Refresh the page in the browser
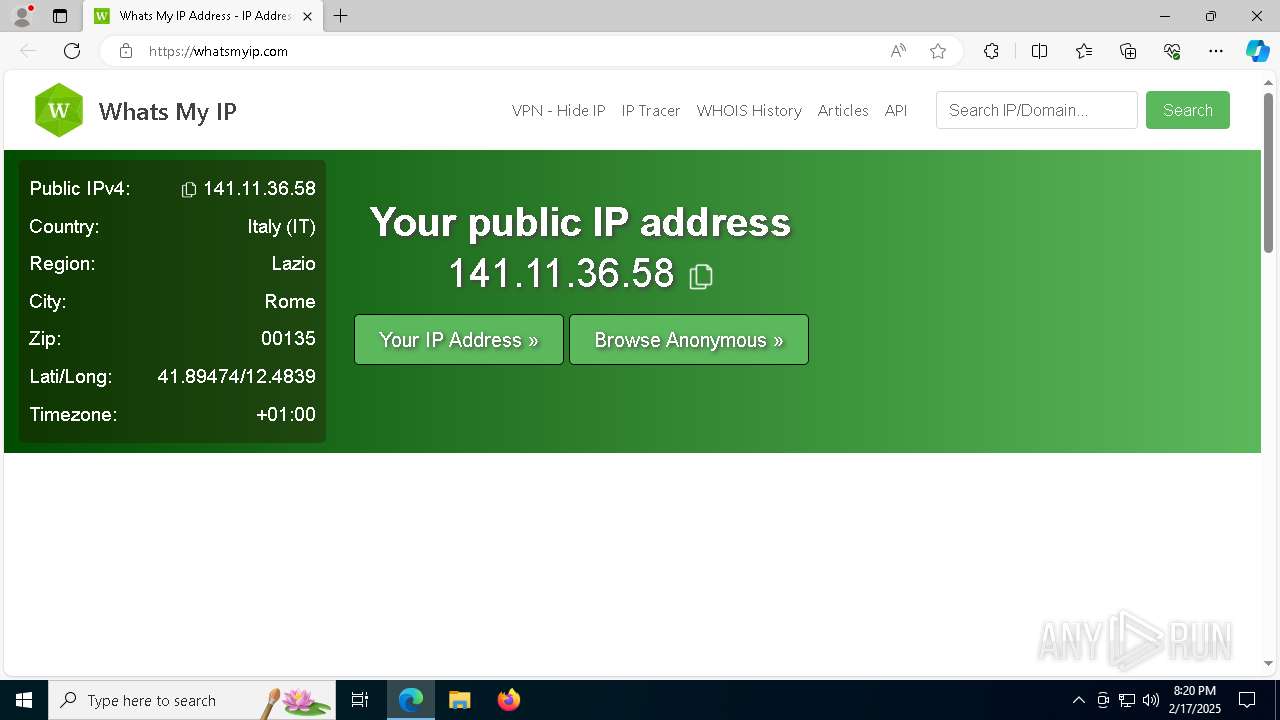This screenshot has height=720, width=1280. tap(72, 51)
